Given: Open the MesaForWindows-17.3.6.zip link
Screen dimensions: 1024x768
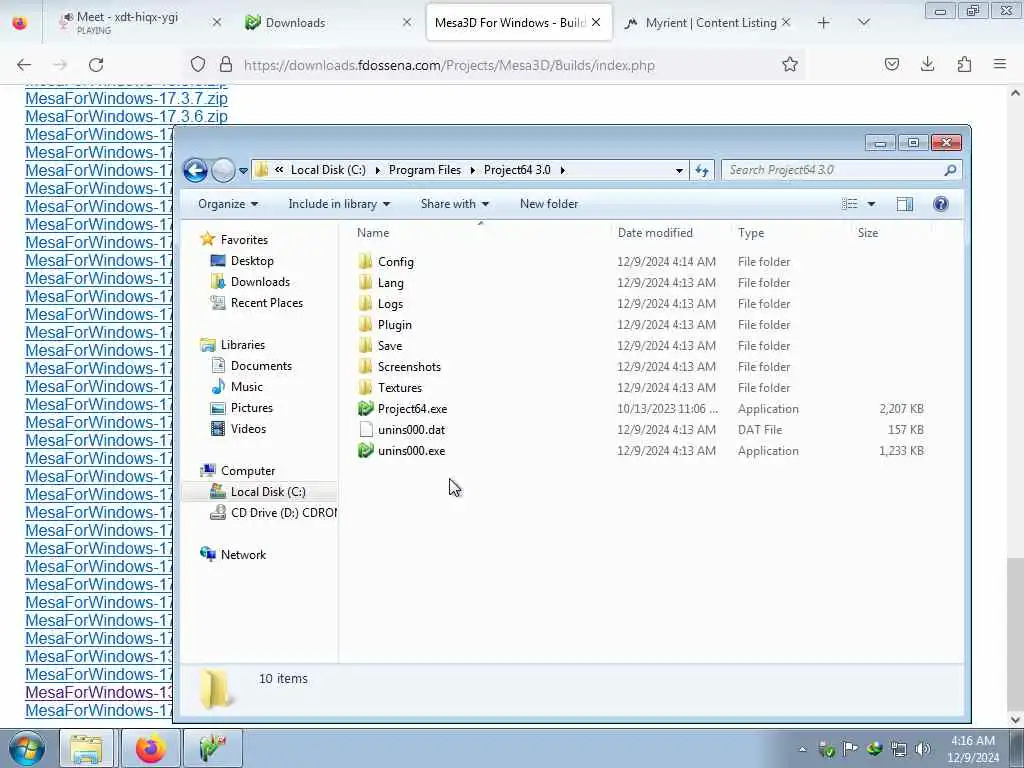Looking at the screenshot, I should (x=126, y=116).
